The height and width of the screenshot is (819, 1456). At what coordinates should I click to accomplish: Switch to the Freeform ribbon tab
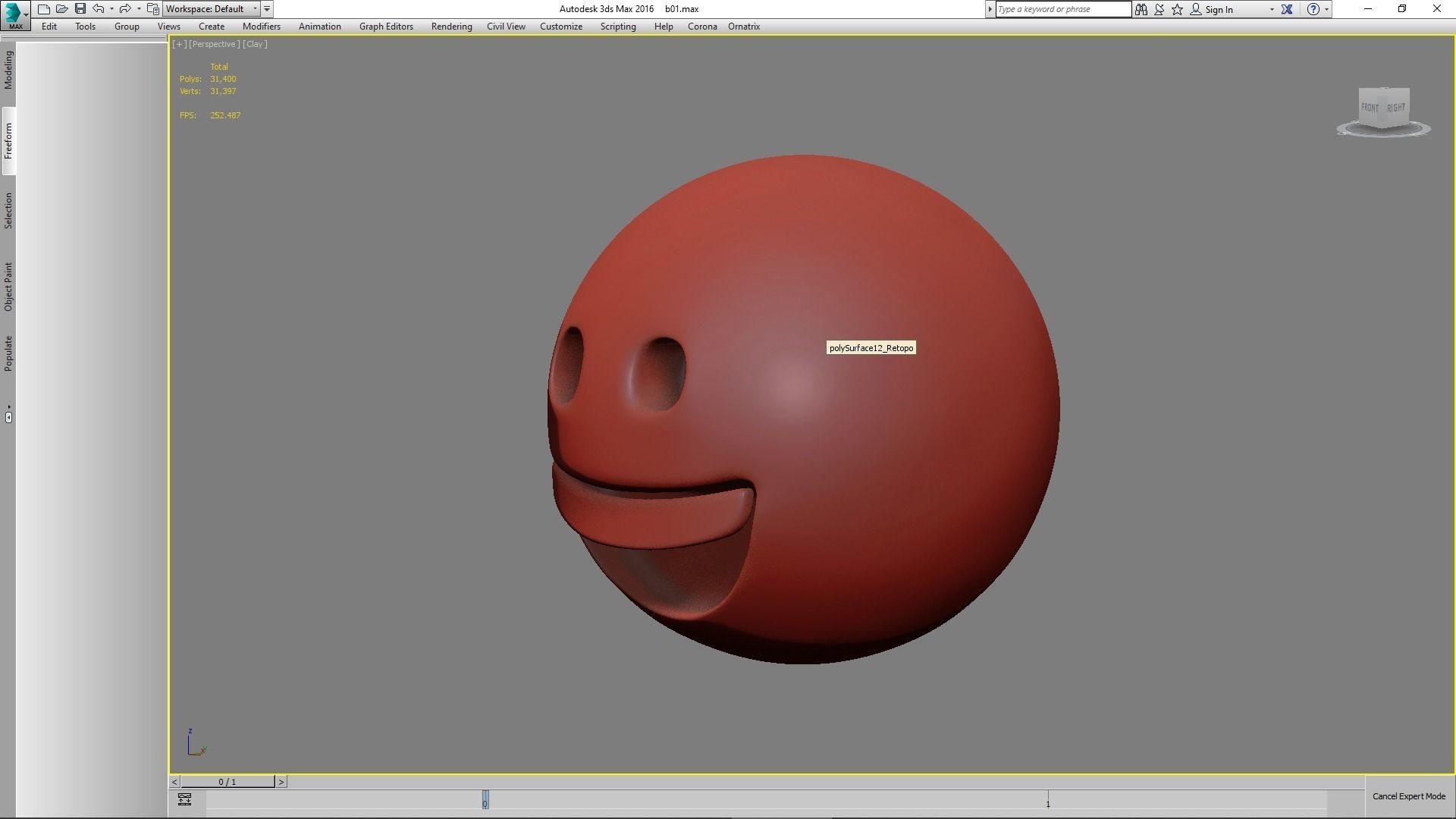pyautogui.click(x=8, y=141)
